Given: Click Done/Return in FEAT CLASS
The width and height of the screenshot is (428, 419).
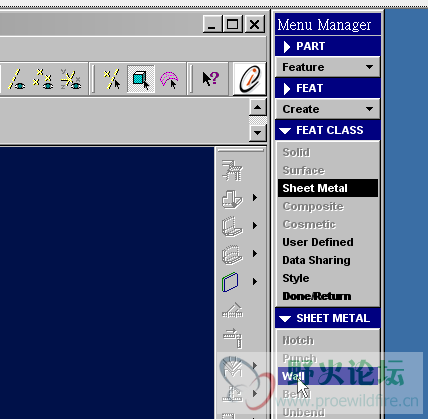Looking at the screenshot, I should [317, 296].
